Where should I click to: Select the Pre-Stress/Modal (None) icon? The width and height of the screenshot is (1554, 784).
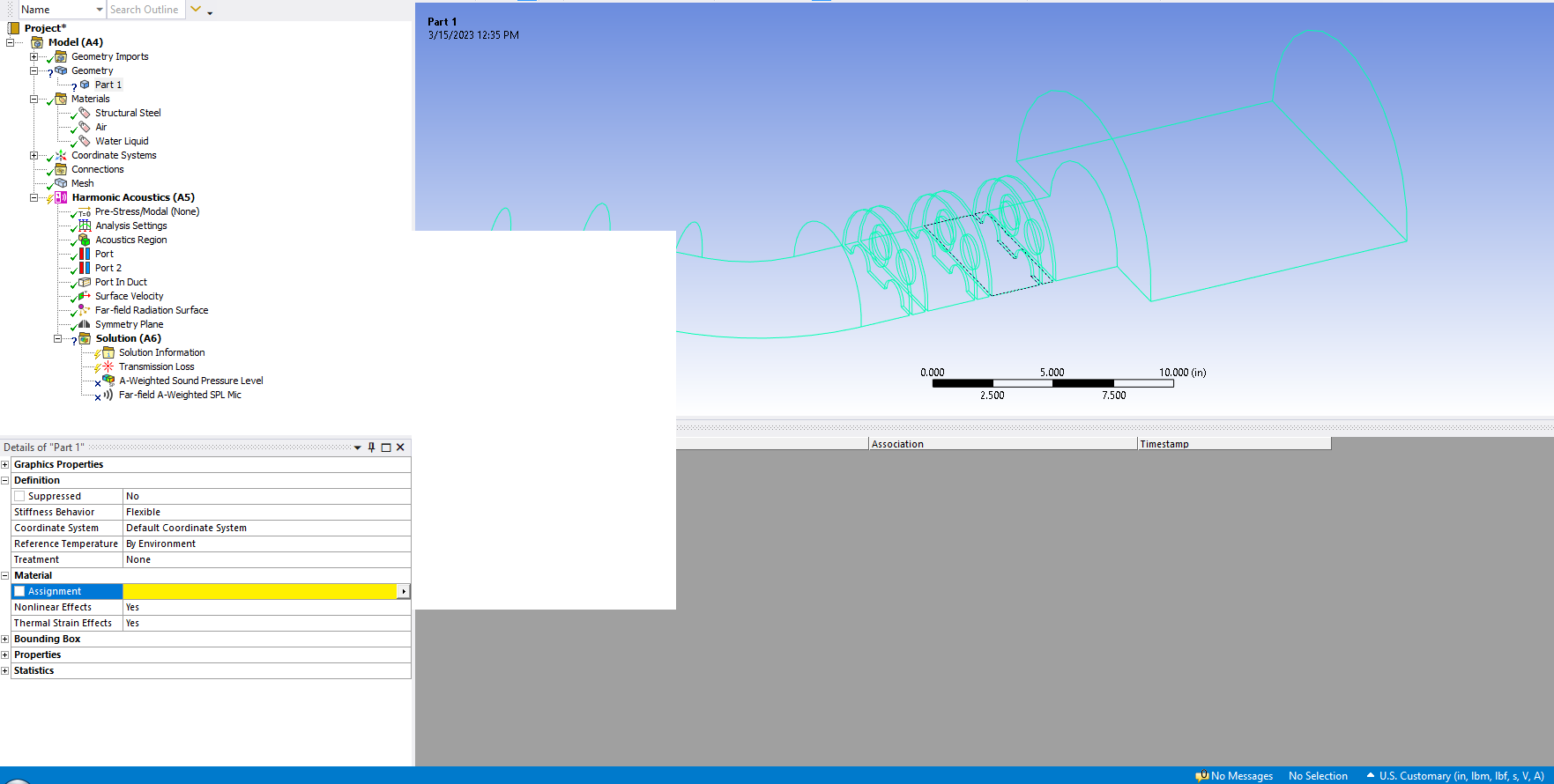[x=85, y=211]
